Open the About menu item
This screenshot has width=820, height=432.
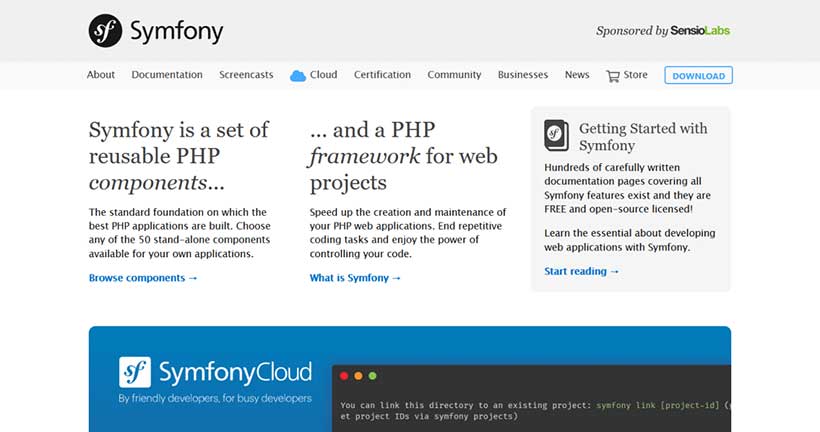(100, 75)
